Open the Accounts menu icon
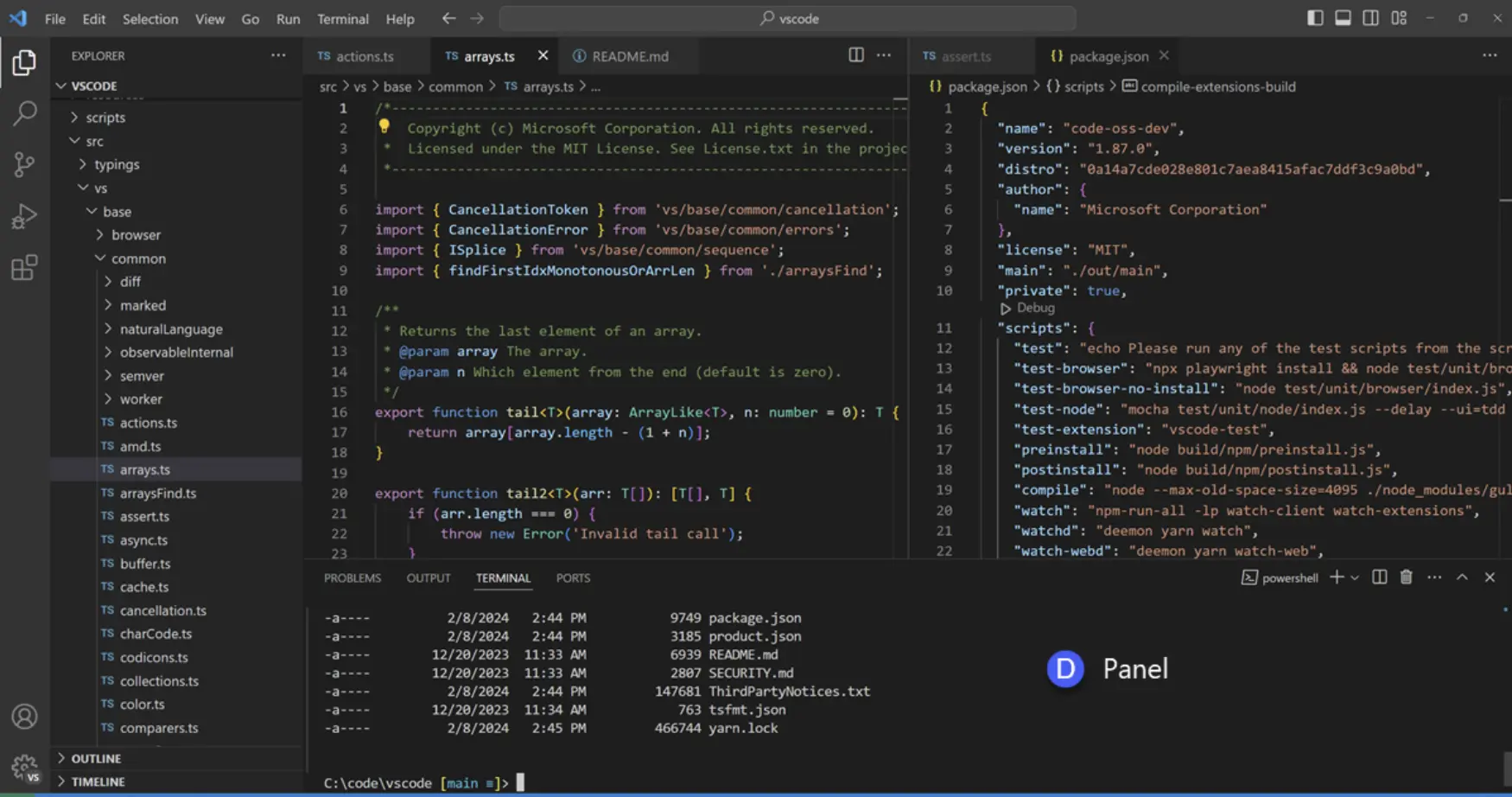 tap(25, 717)
